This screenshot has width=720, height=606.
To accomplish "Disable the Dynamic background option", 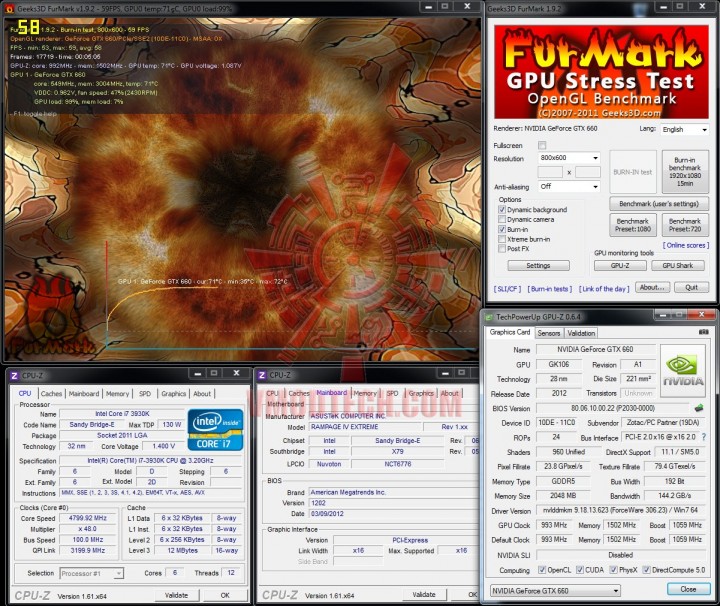I will click(502, 209).
